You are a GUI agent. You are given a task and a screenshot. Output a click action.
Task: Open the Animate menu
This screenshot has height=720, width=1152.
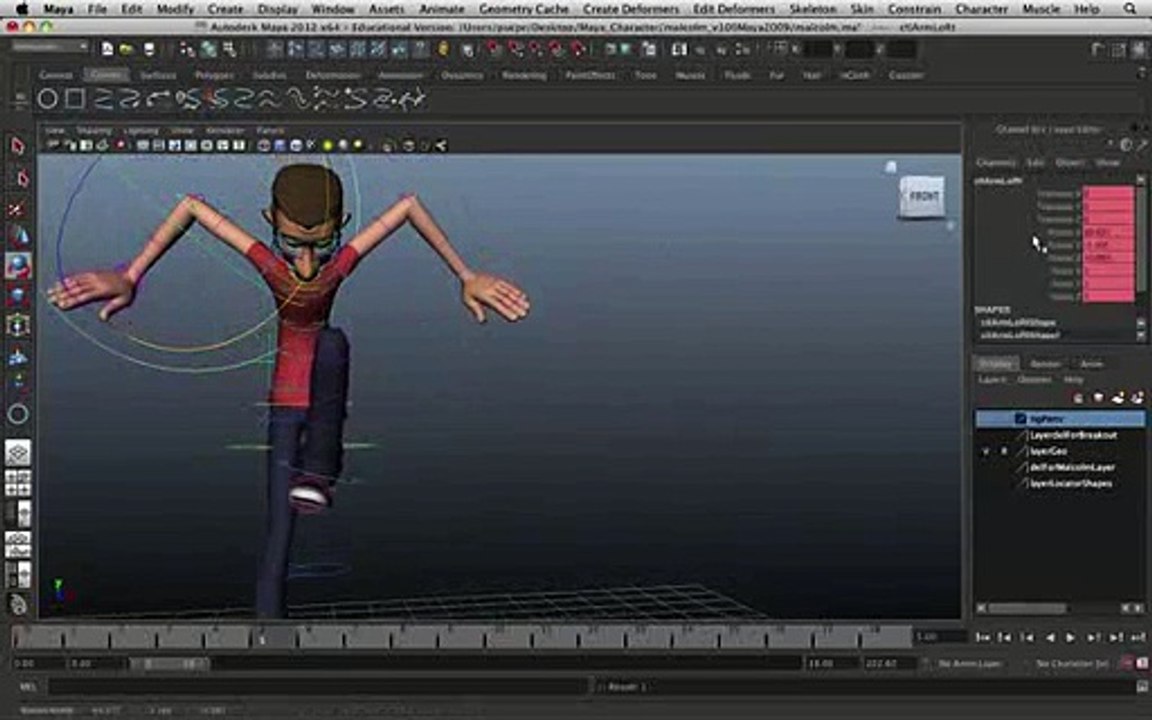pos(442,9)
